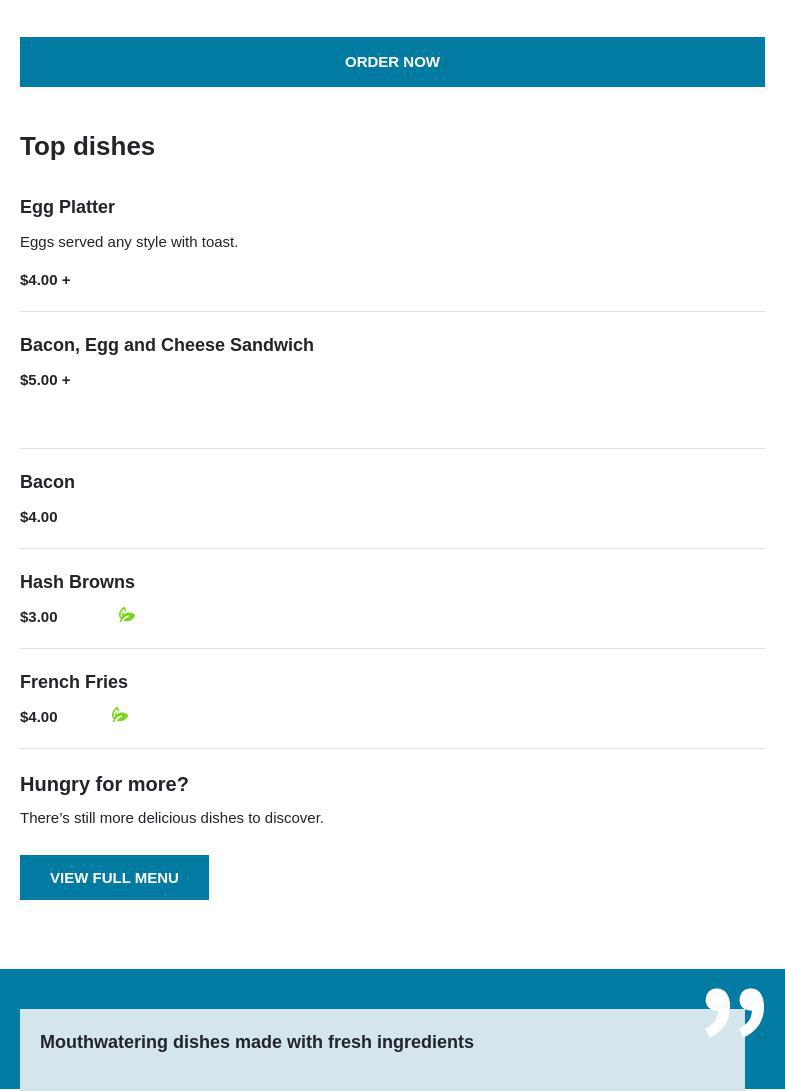785x1091 pixels.
Task: Open the French Fries dish title
Action: pyautogui.click(x=74, y=682)
